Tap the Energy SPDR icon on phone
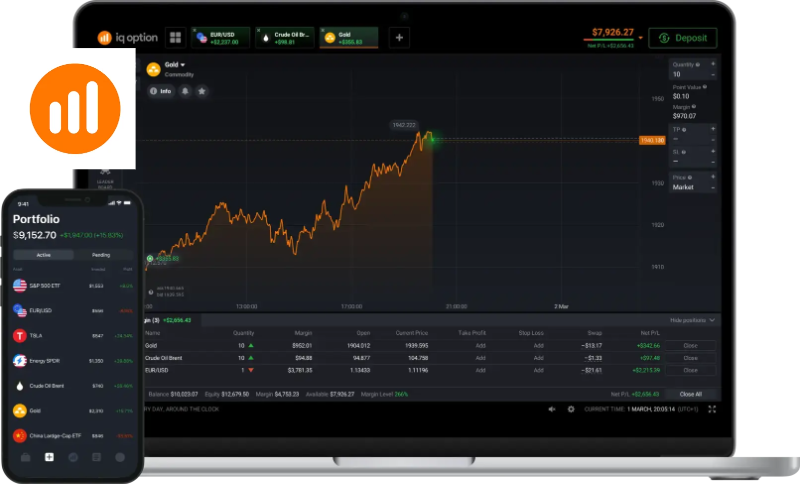 point(20,361)
